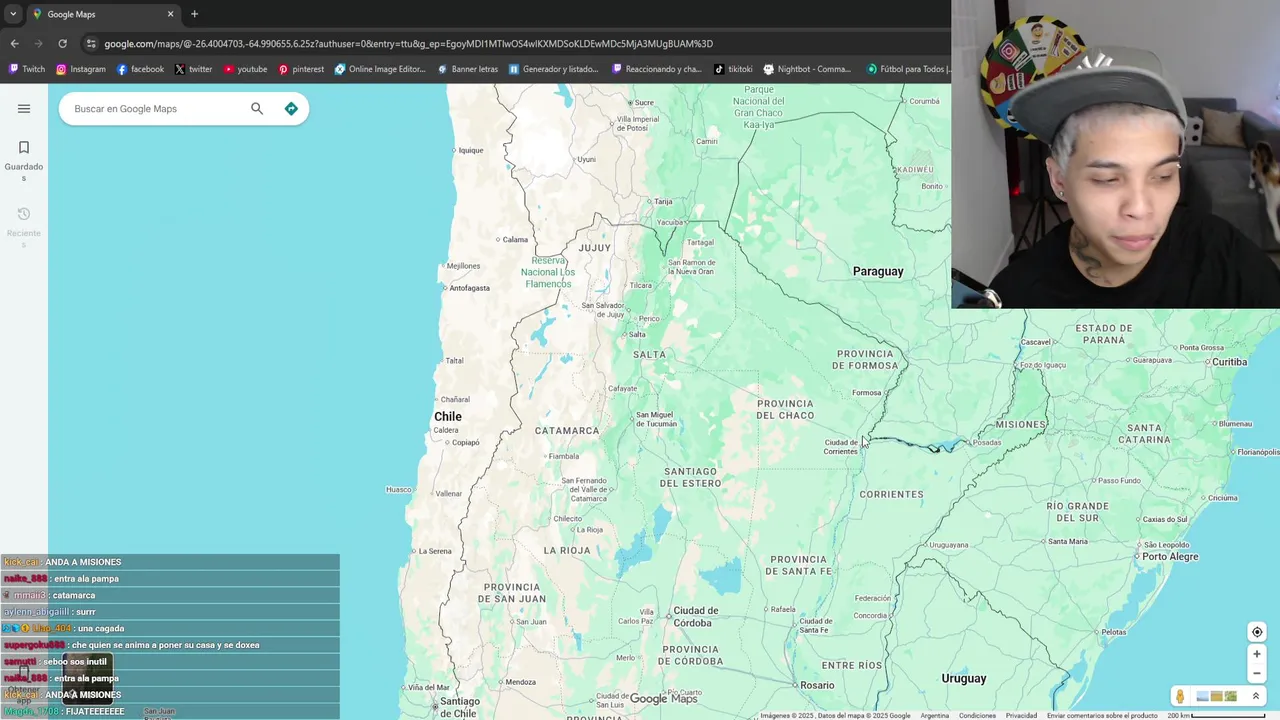This screenshot has height=720, width=1280.
Task: Open the Fútbol para Todos bookmark
Action: coord(908,69)
